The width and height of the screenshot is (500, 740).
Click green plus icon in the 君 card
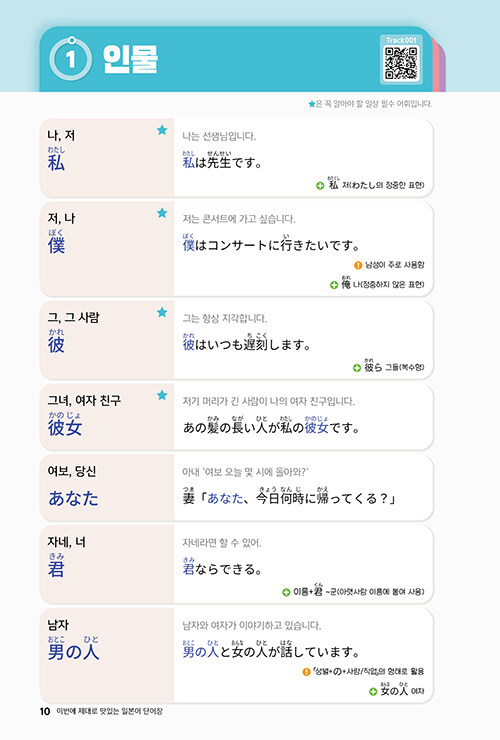pyautogui.click(x=286, y=592)
